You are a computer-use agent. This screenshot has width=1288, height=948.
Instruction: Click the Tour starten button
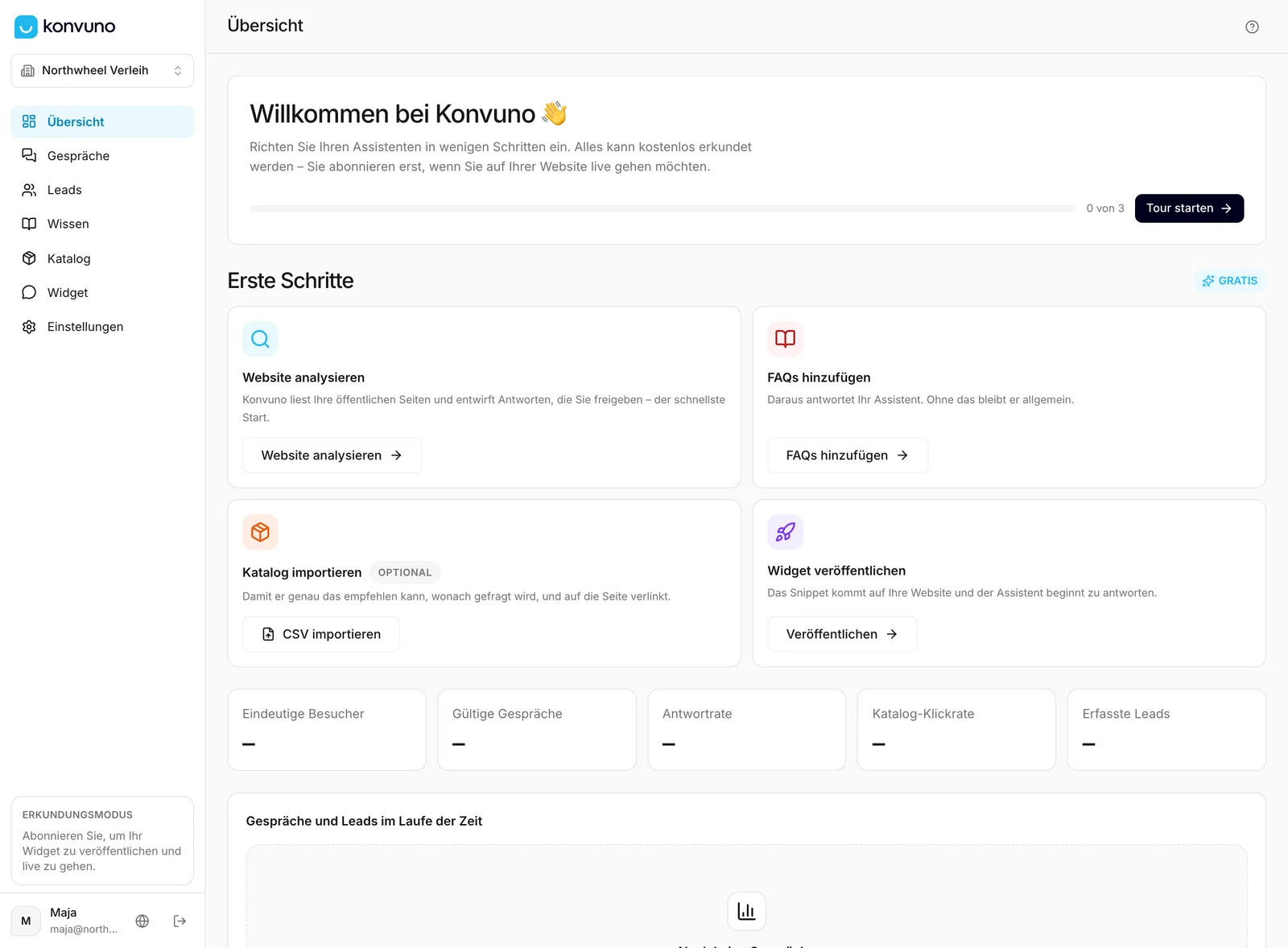point(1189,208)
